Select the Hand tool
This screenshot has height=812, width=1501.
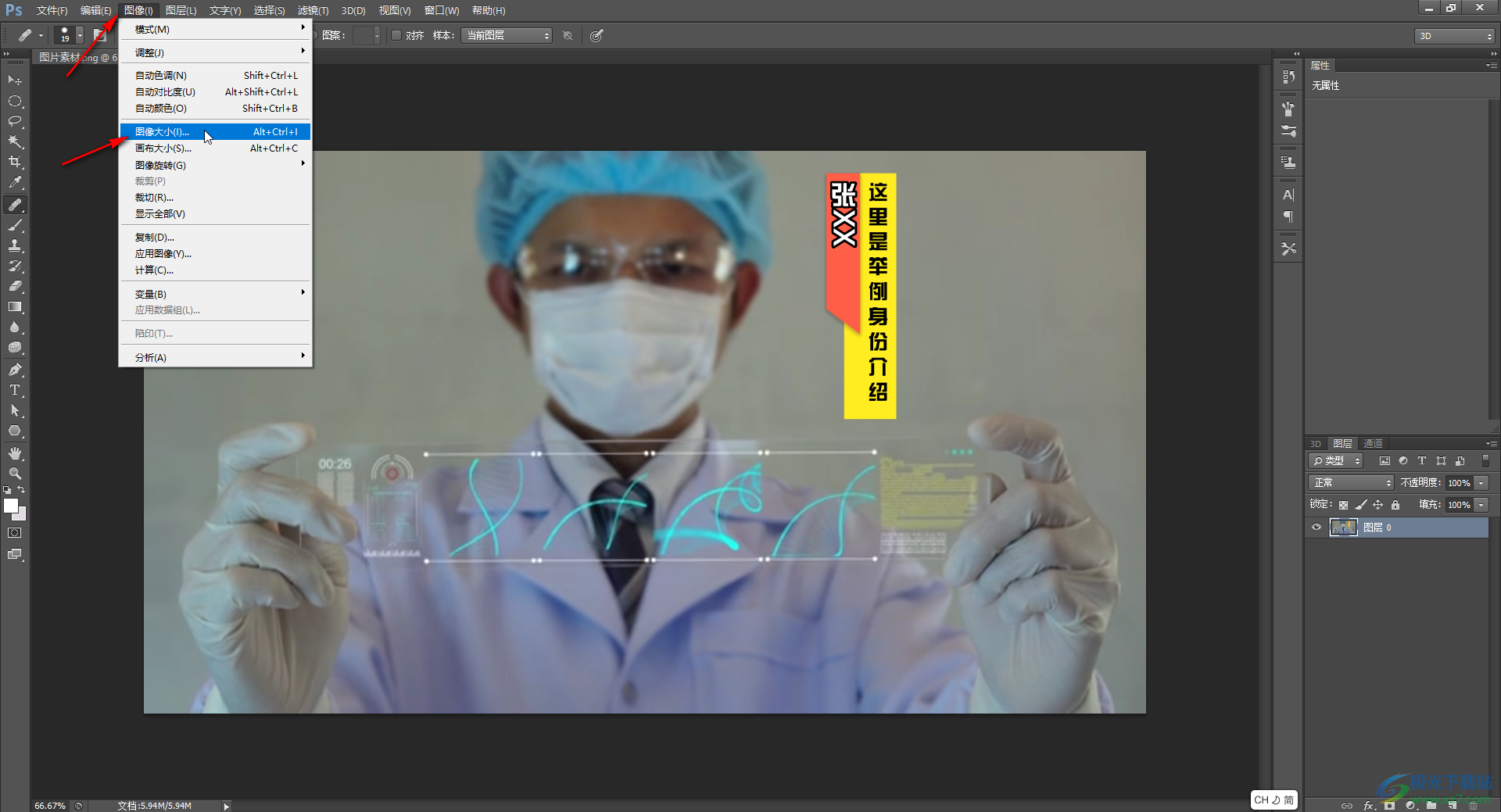tap(15, 453)
